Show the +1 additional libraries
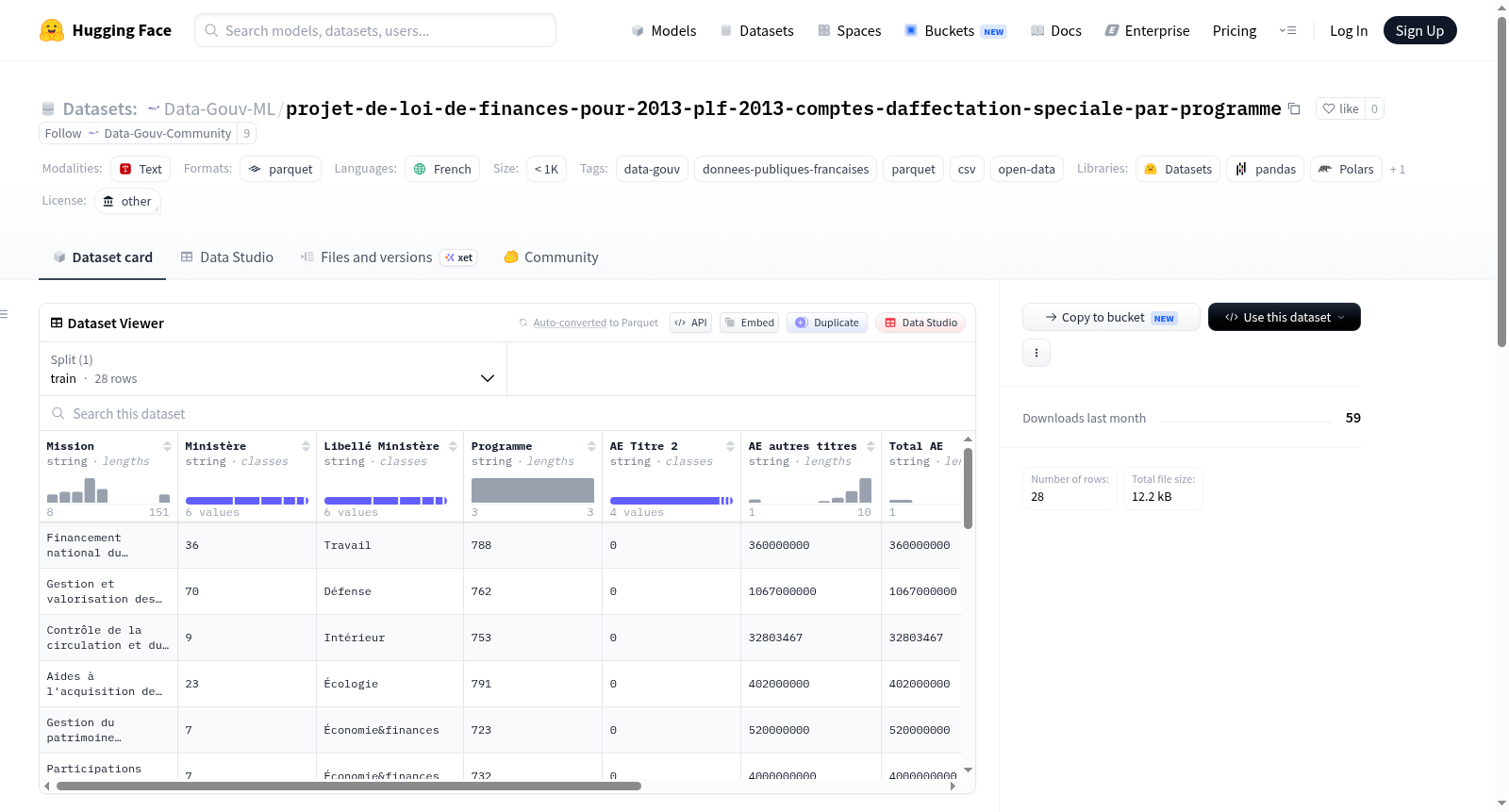 point(1398,169)
